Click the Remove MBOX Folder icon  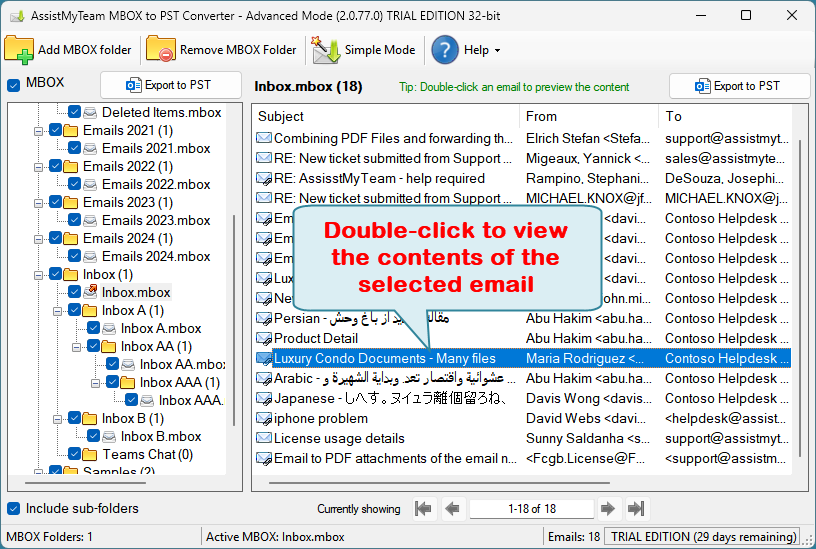(161, 49)
